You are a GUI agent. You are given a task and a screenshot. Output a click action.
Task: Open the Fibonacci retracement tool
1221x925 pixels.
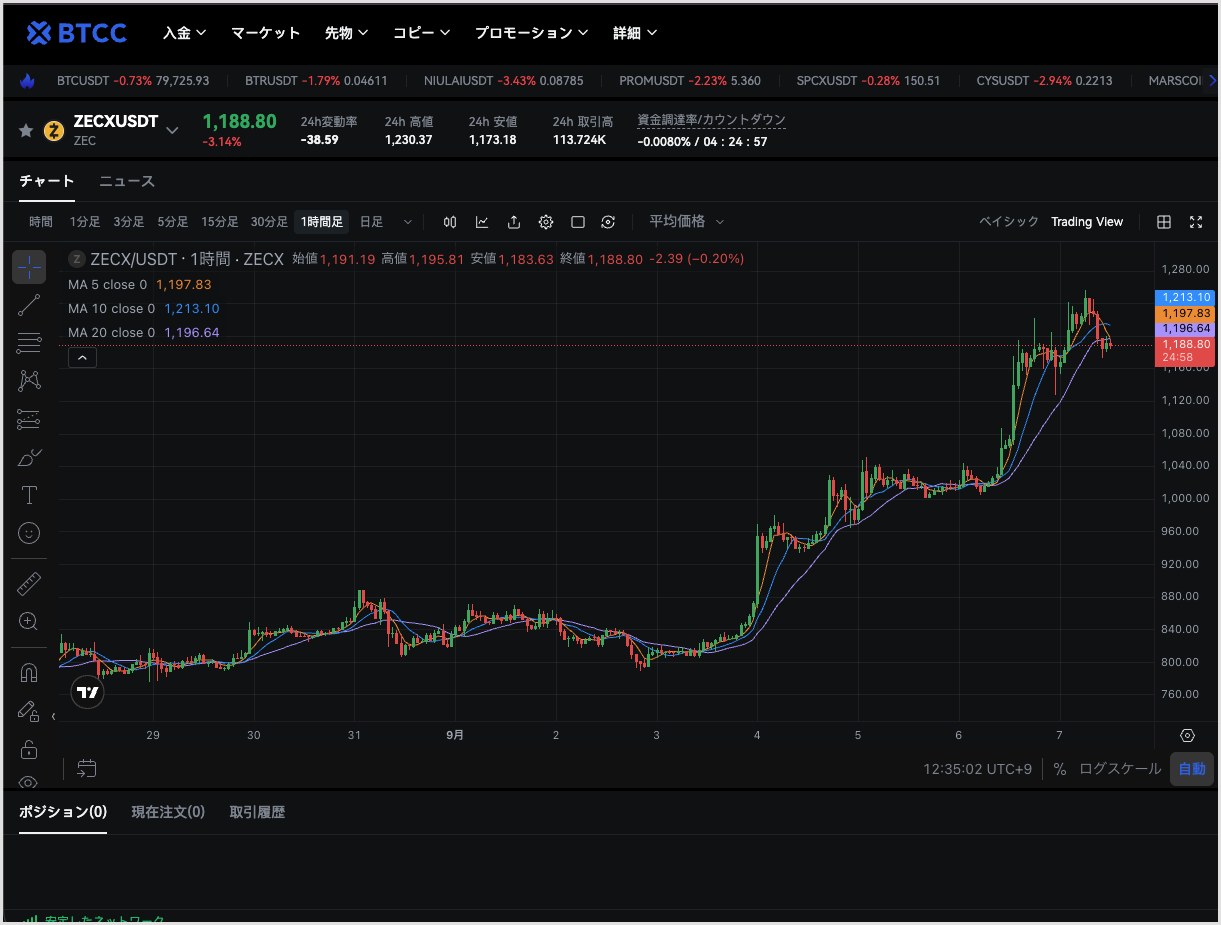point(29,343)
